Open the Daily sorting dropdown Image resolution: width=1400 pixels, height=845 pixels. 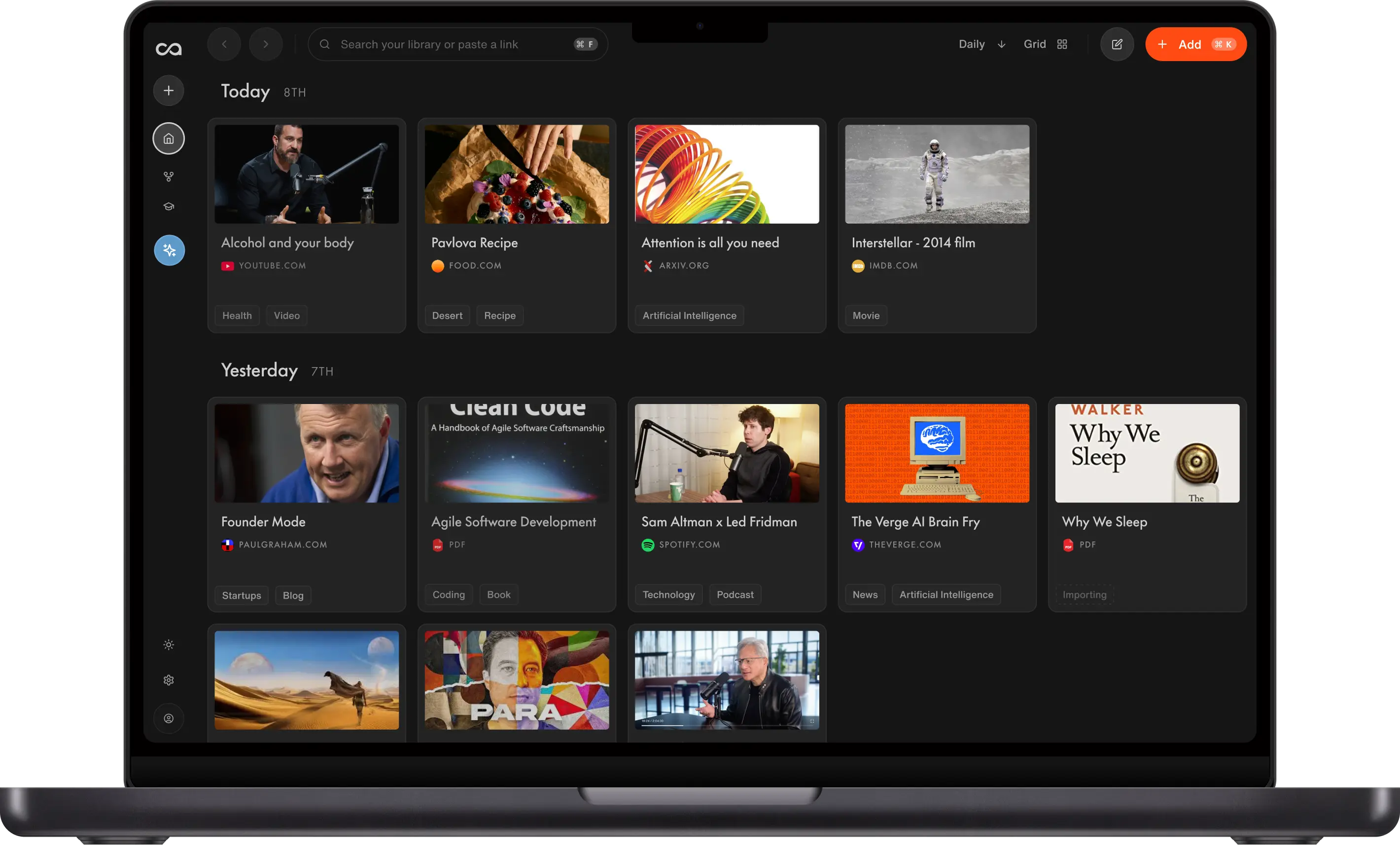click(x=982, y=44)
